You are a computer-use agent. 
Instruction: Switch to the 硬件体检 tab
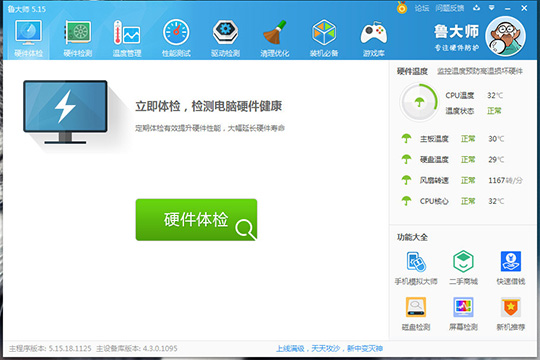[x=28, y=39]
